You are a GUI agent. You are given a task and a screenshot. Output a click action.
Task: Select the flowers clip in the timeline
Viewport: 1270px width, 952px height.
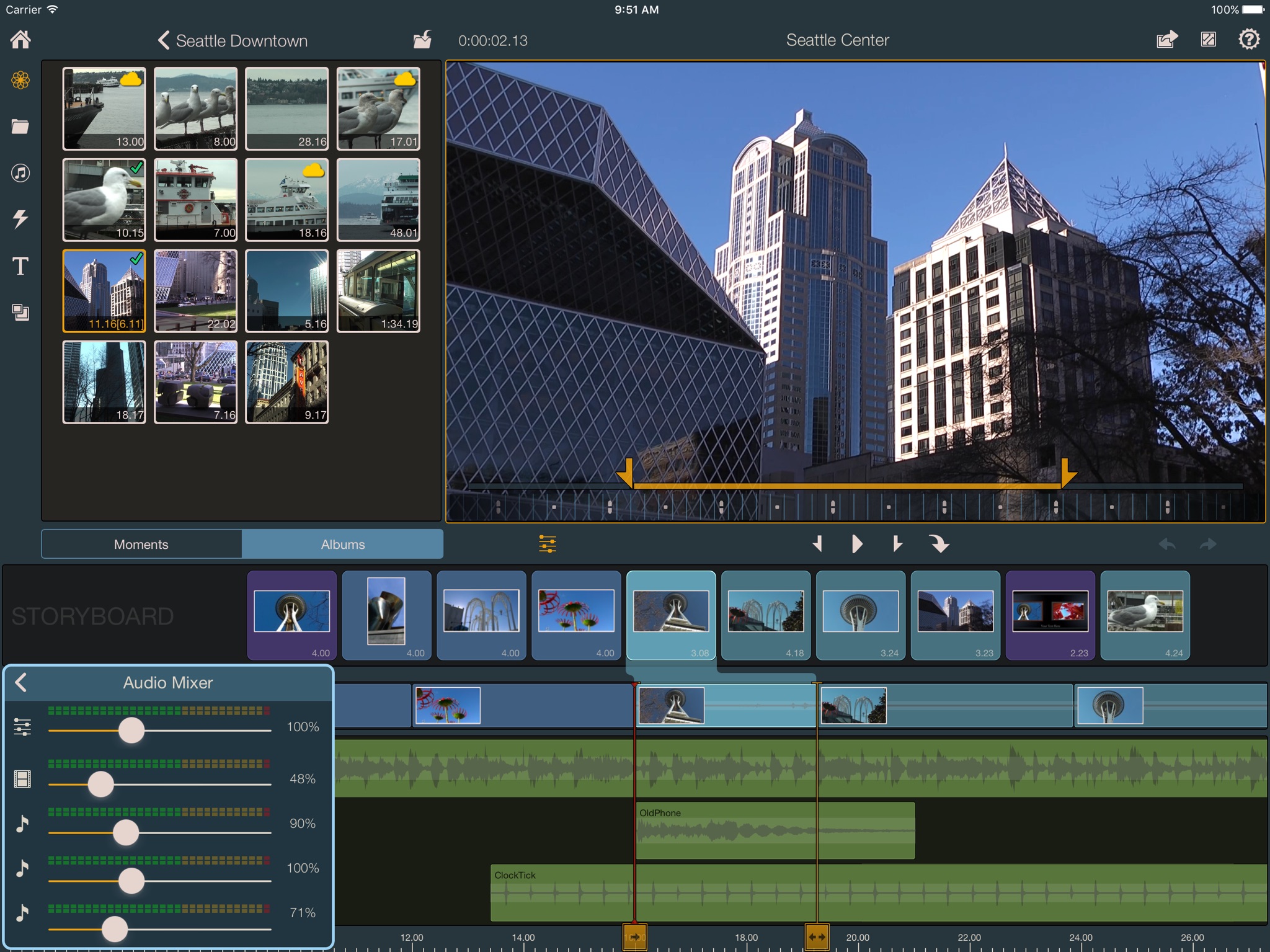click(523, 705)
